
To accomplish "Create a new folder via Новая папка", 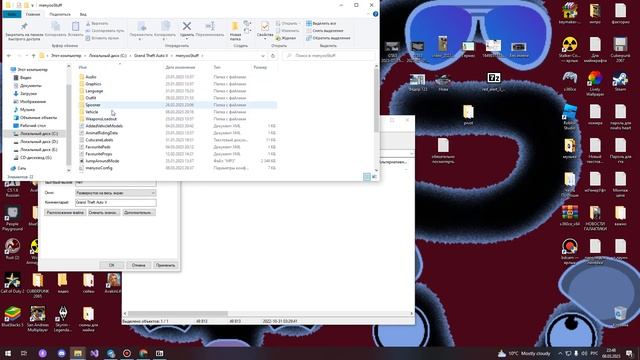I will click(x=235, y=31).
